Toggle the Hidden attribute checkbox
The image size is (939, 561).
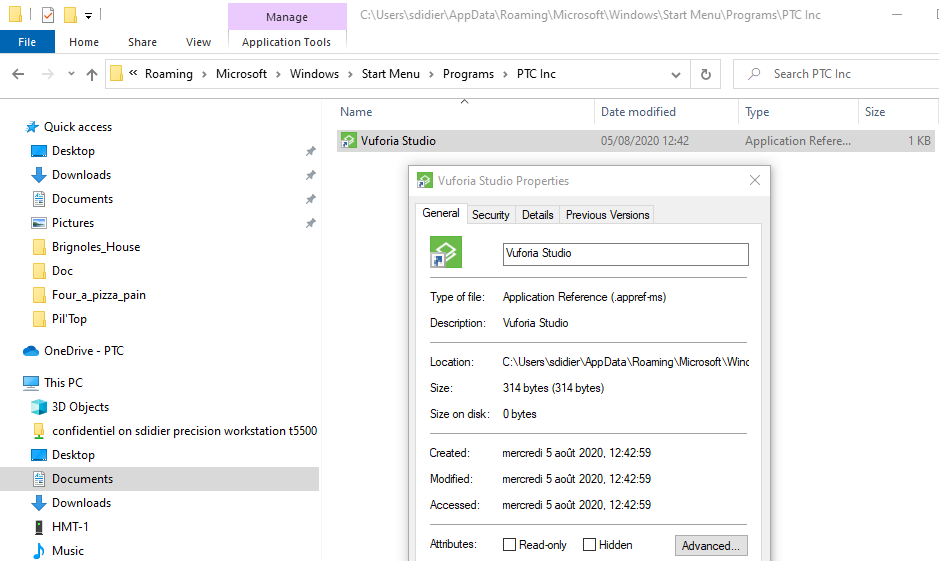click(x=589, y=544)
